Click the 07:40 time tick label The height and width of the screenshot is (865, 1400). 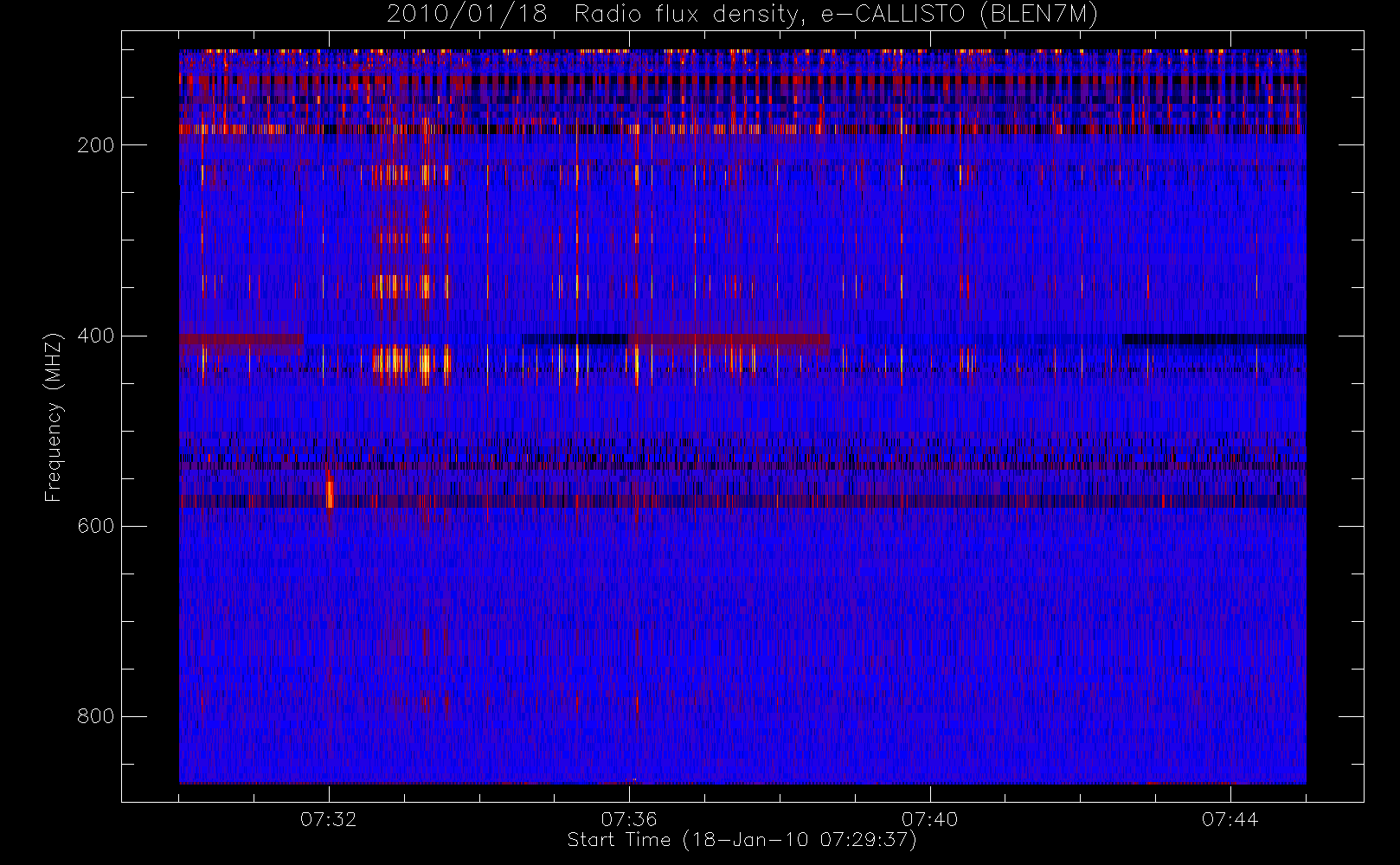point(929,819)
